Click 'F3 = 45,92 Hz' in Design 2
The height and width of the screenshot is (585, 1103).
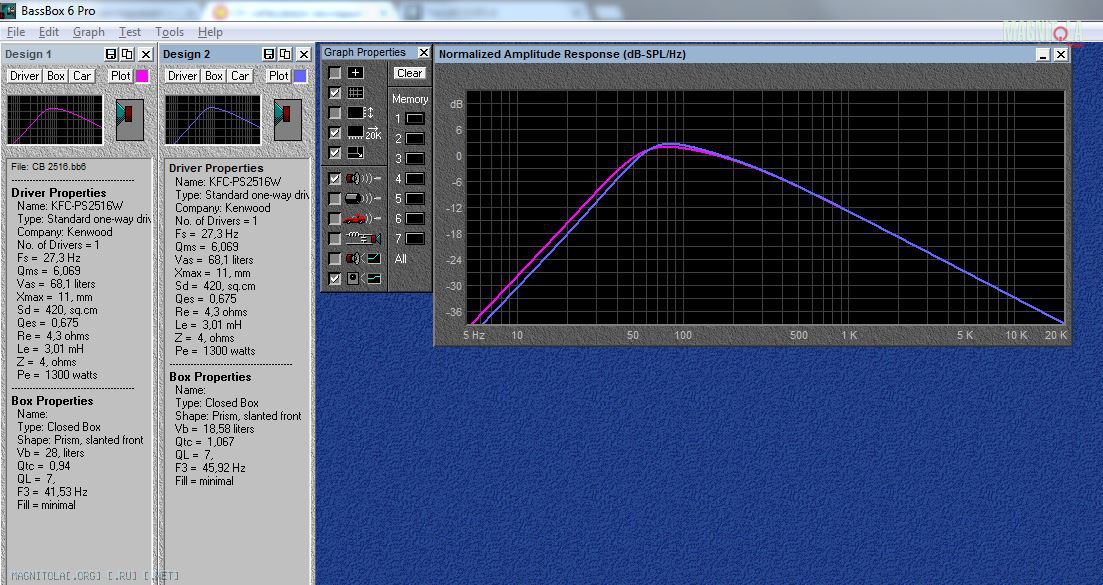pos(210,468)
